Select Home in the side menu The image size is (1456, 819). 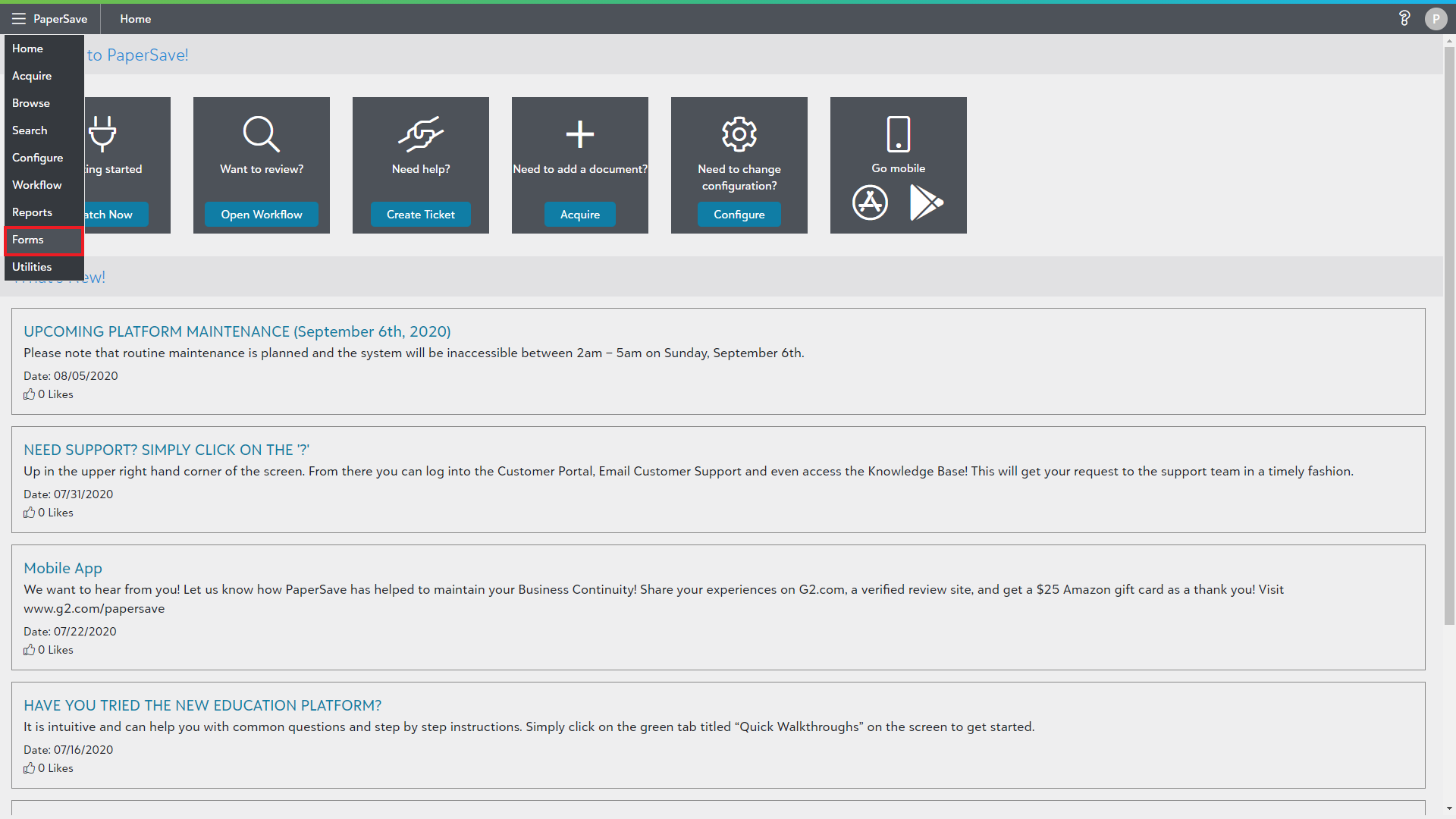click(x=44, y=49)
